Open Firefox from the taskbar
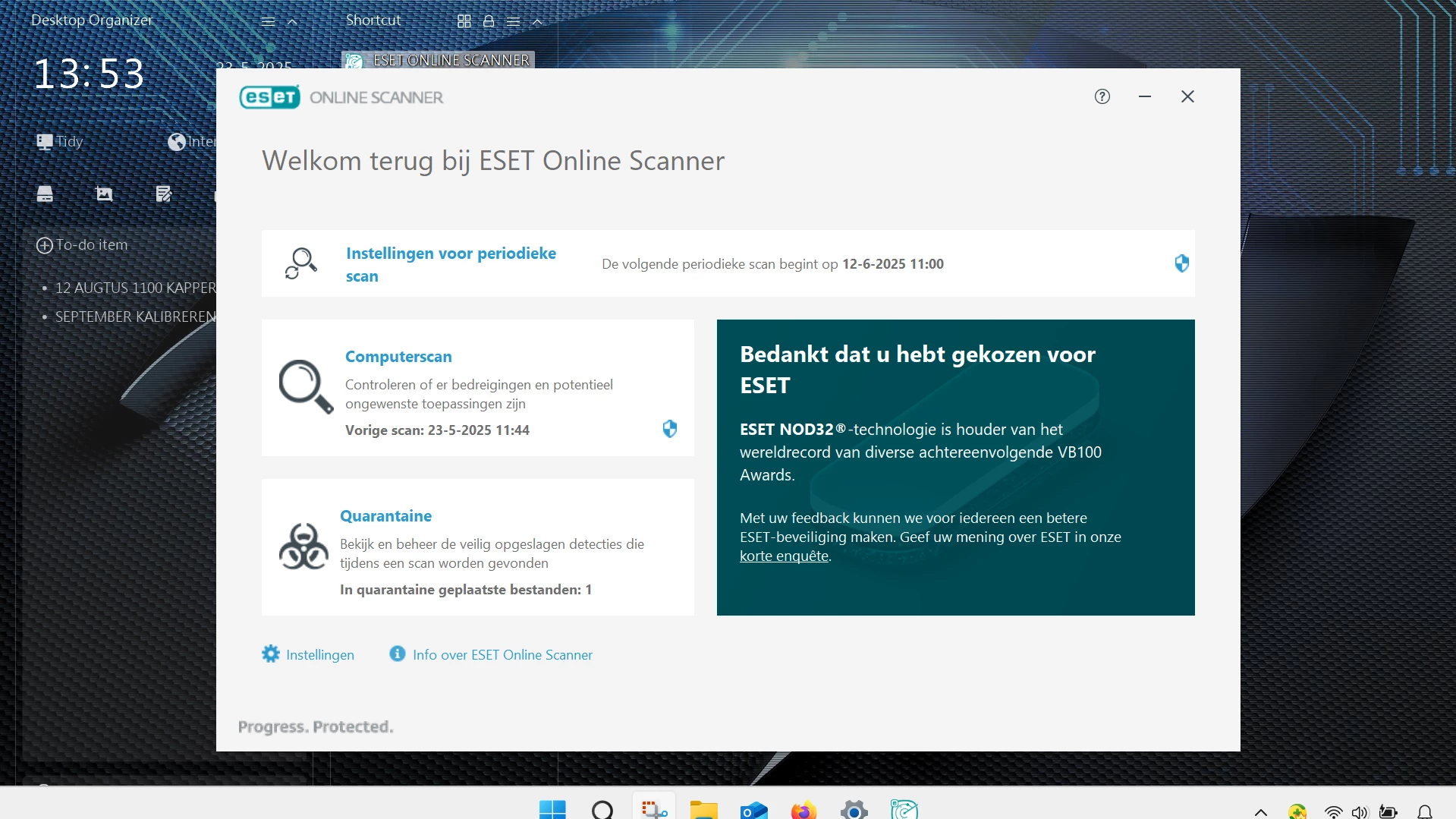The image size is (1456, 819). [x=803, y=810]
